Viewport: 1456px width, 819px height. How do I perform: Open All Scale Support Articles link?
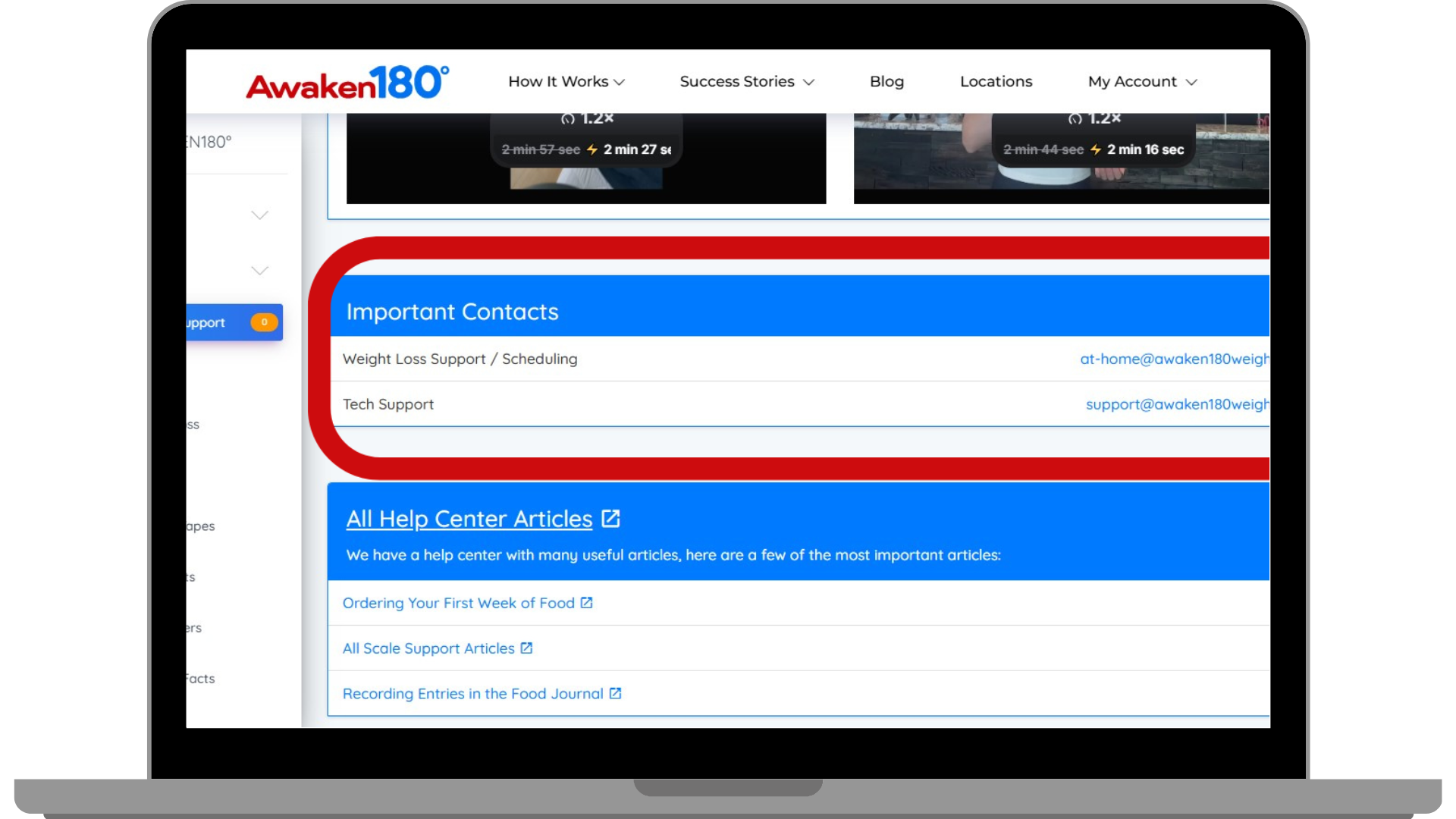coord(428,648)
